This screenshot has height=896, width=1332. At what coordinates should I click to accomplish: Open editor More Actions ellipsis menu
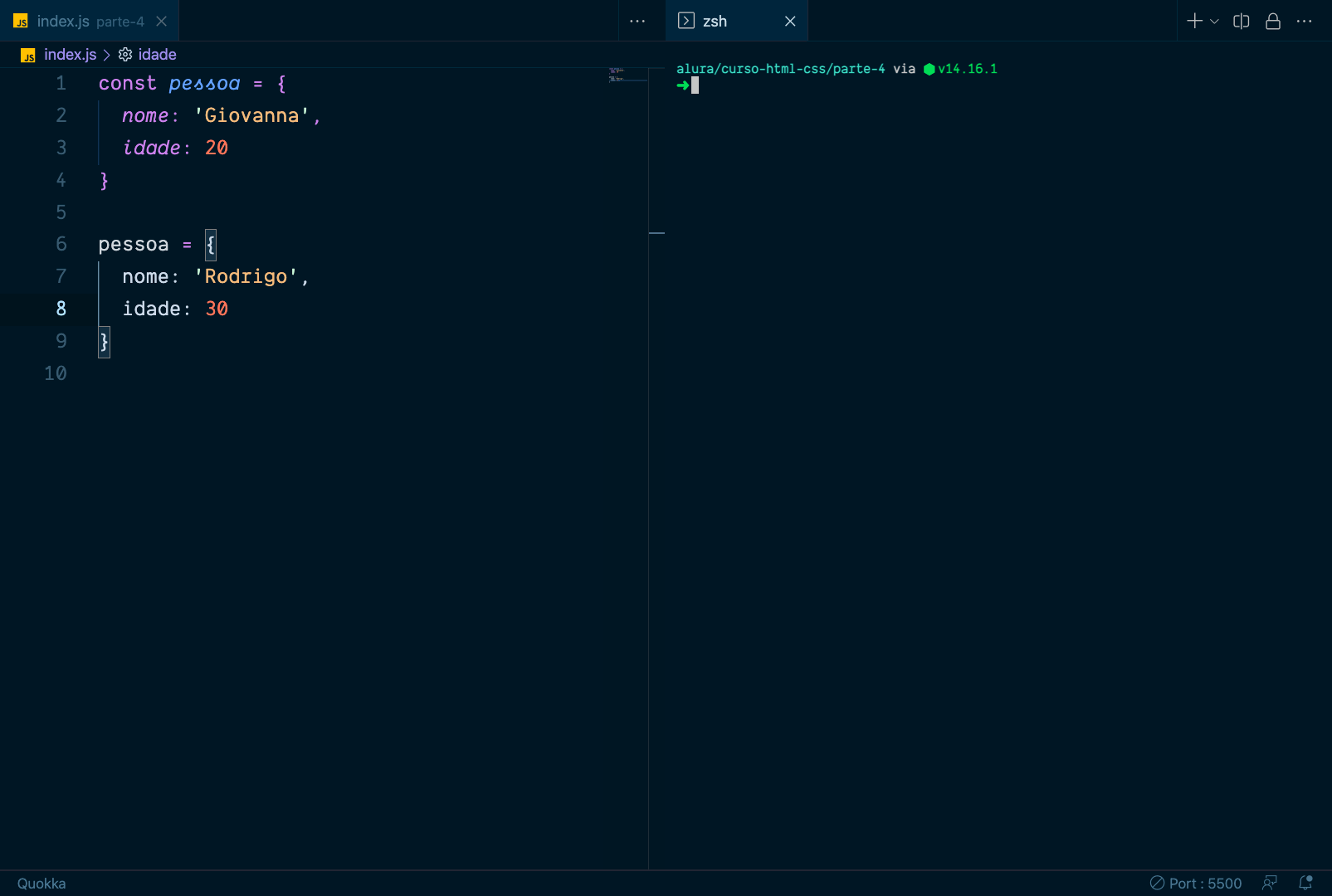tap(637, 22)
